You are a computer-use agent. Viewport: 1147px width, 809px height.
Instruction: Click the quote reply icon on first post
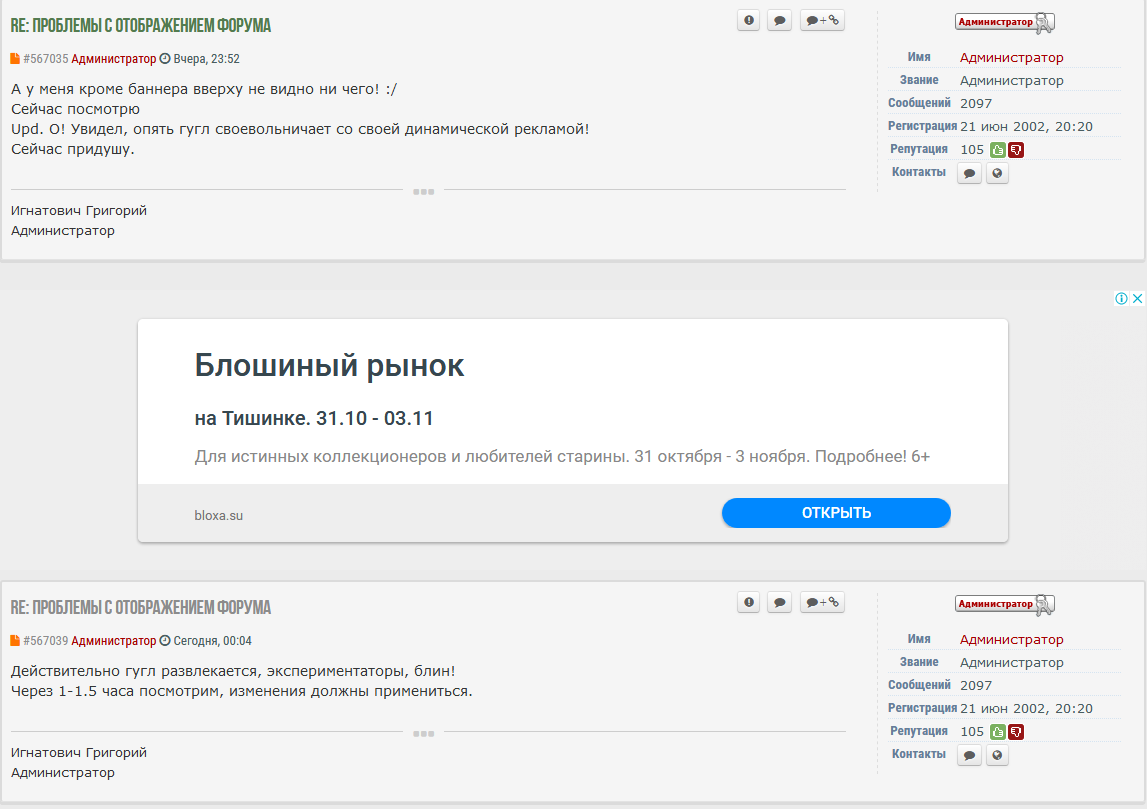tap(779, 20)
